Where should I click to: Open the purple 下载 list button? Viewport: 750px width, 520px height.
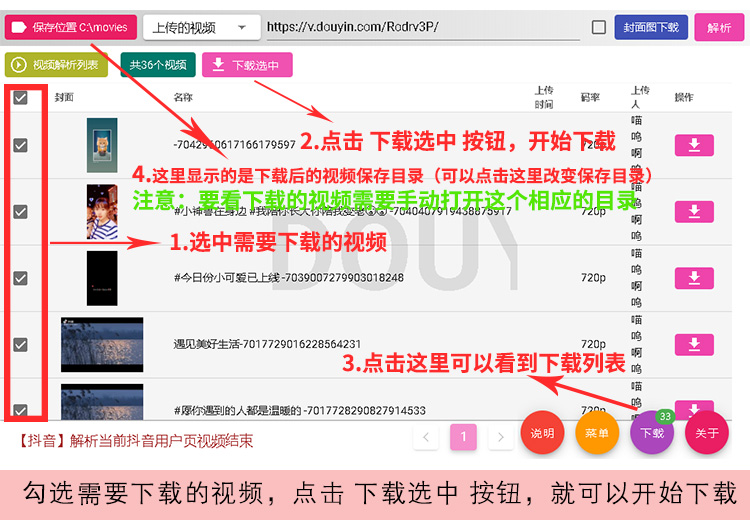652,432
